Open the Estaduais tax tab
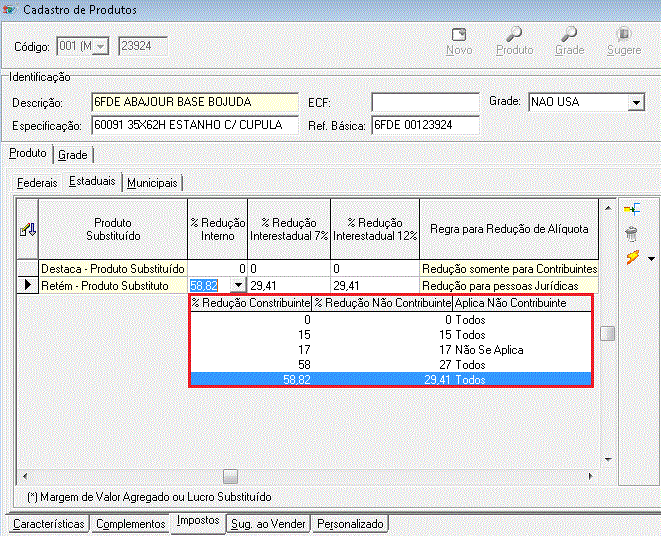The width and height of the screenshot is (661, 536). click(x=92, y=181)
